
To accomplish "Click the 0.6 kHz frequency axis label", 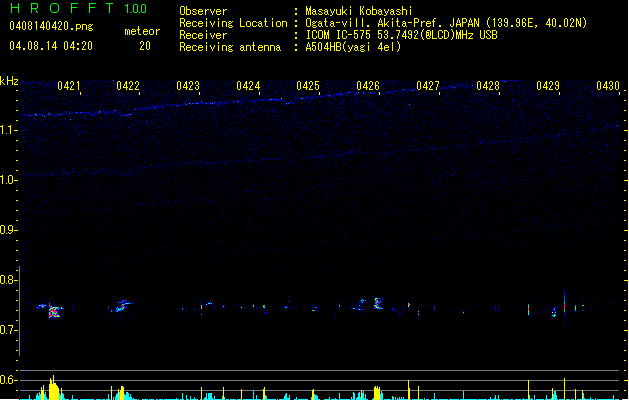I will tap(8, 380).
